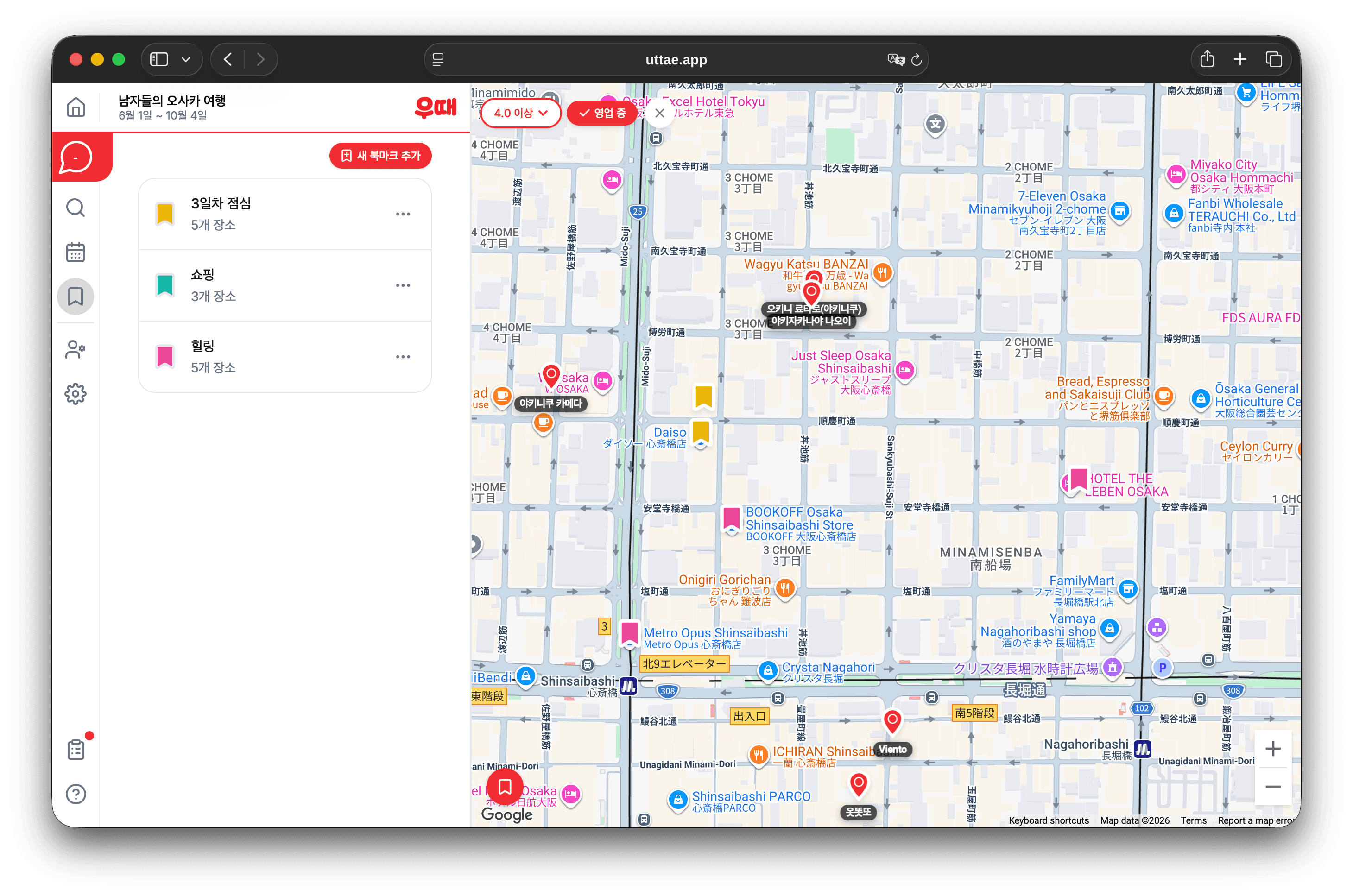Open the chat bubble tab
Image resolution: width=1353 pixels, height=896 pixels.
pos(76,157)
